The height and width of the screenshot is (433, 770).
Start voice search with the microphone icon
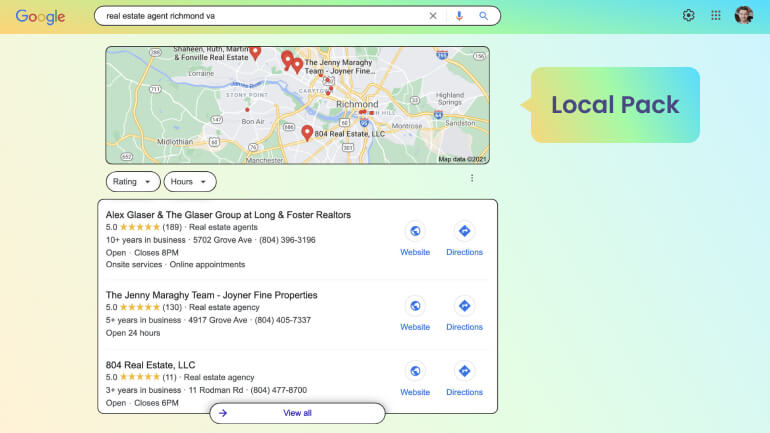click(x=459, y=16)
